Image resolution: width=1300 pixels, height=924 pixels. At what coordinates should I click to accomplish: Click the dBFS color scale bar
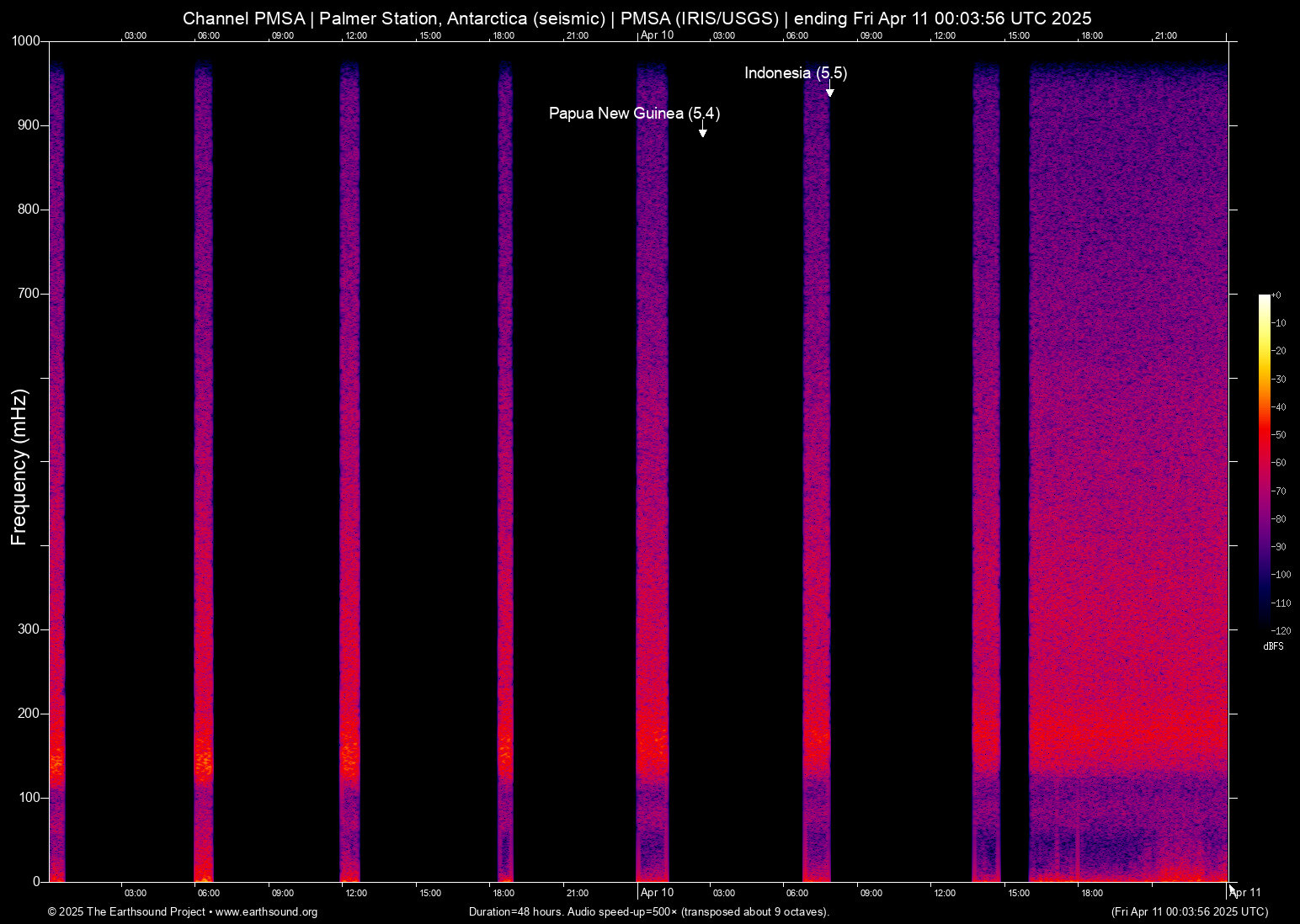[1264, 460]
